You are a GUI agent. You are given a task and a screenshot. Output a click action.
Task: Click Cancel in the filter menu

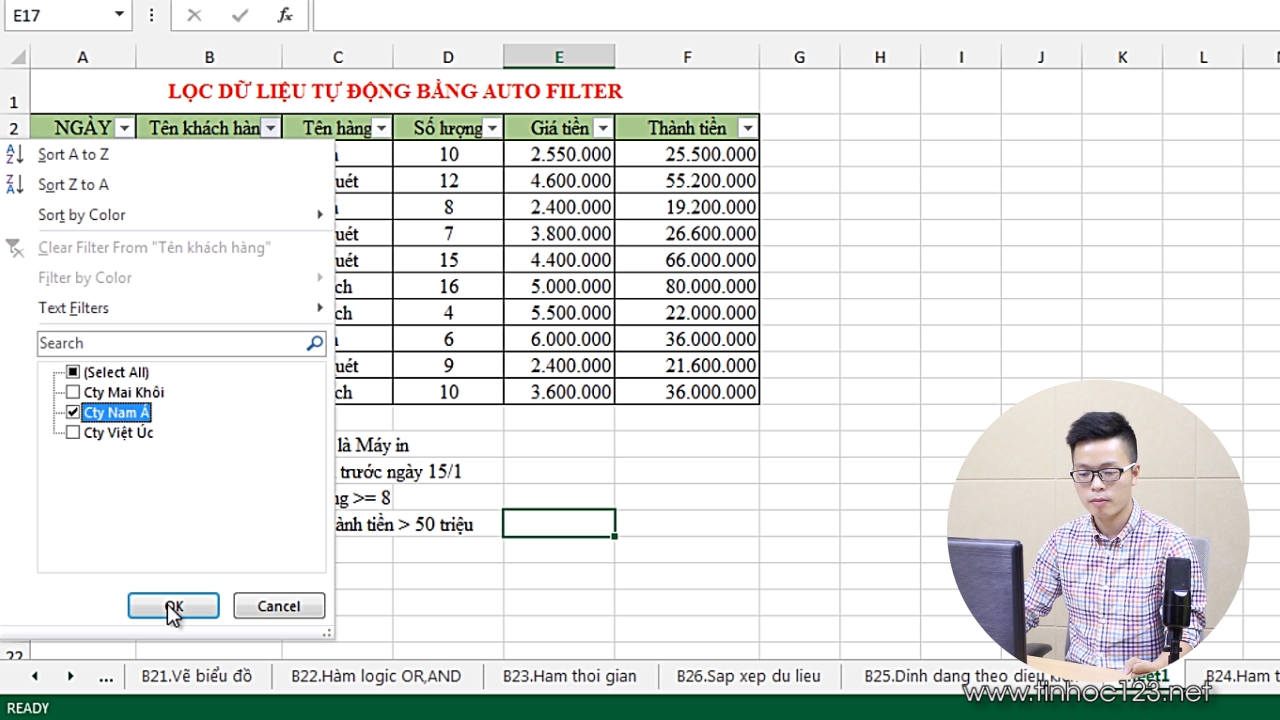tap(279, 606)
